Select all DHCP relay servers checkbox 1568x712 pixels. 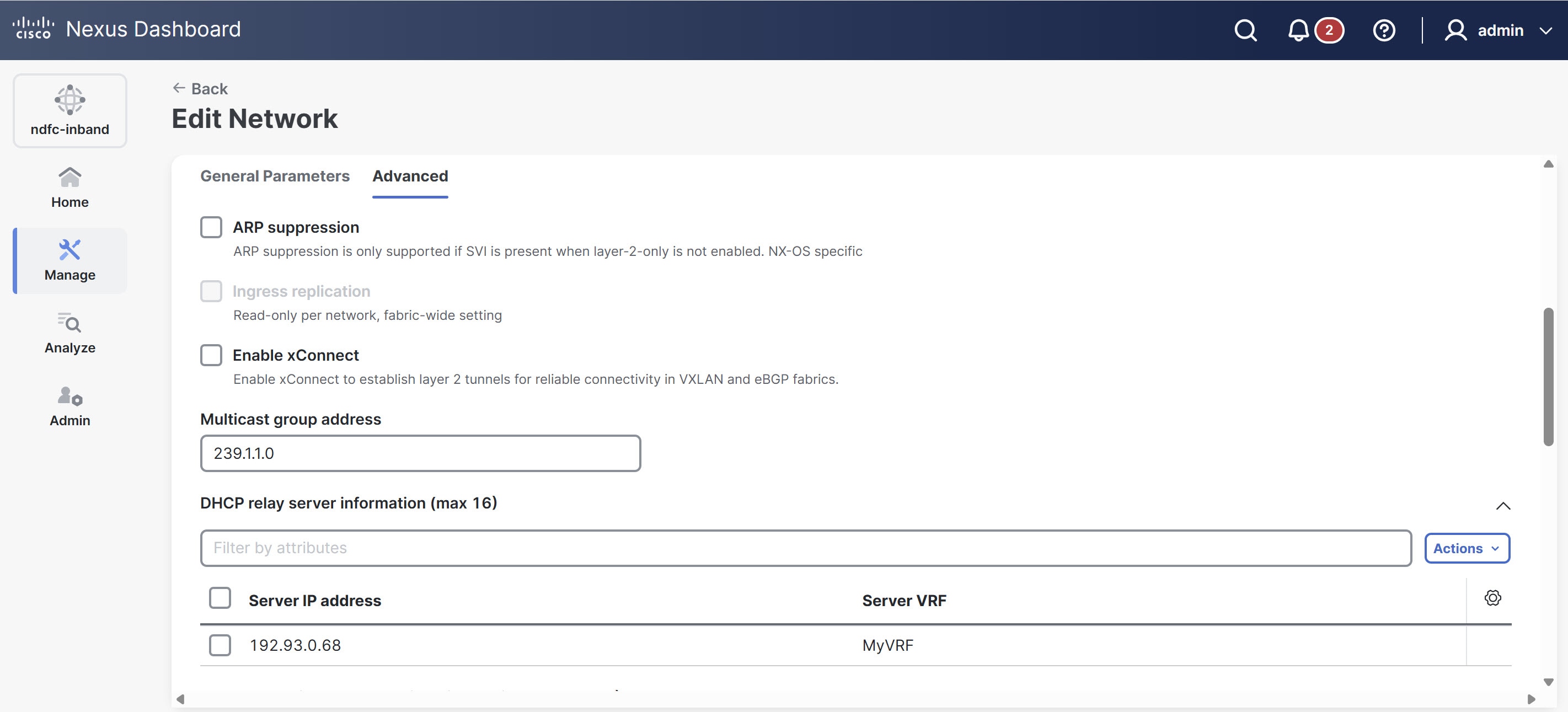[220, 598]
